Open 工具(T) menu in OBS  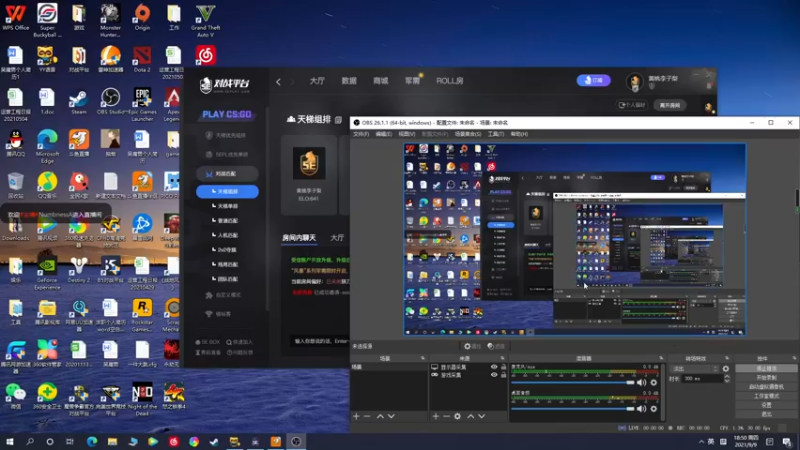pos(496,134)
